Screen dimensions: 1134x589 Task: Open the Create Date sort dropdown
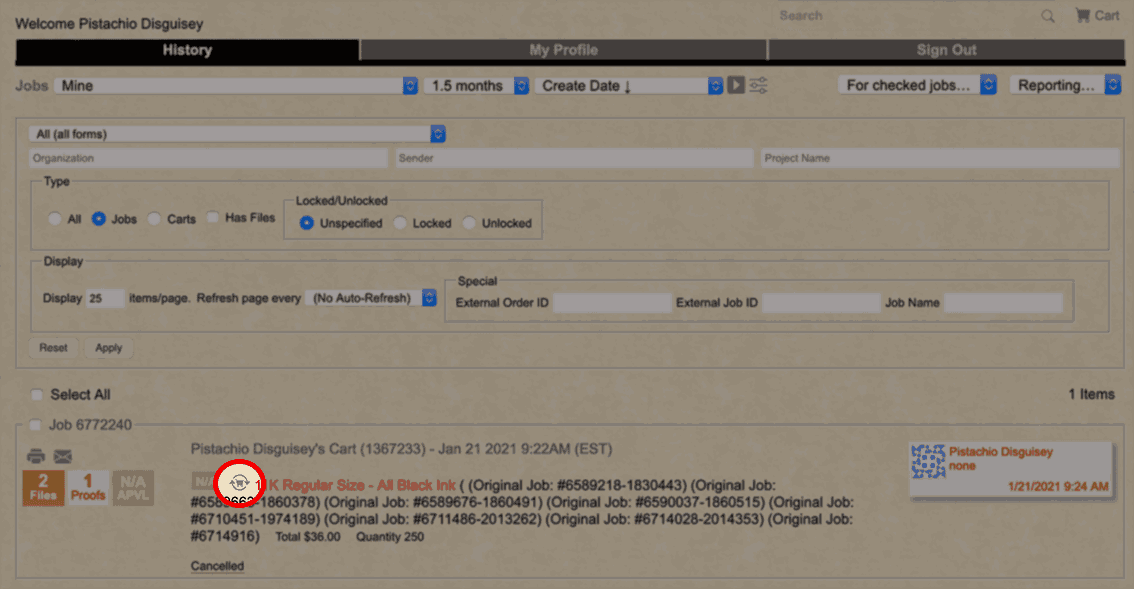pyautogui.click(x=629, y=85)
